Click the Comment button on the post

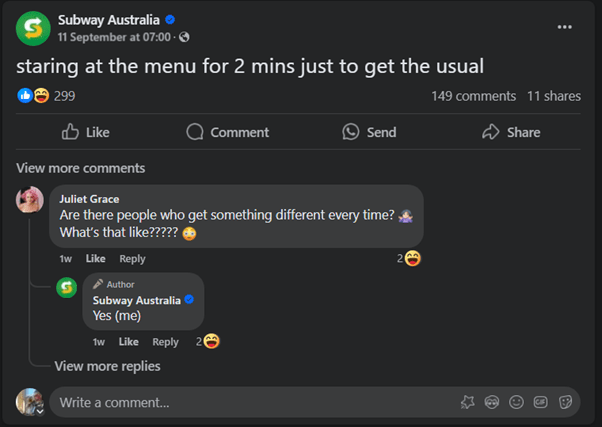pos(227,132)
